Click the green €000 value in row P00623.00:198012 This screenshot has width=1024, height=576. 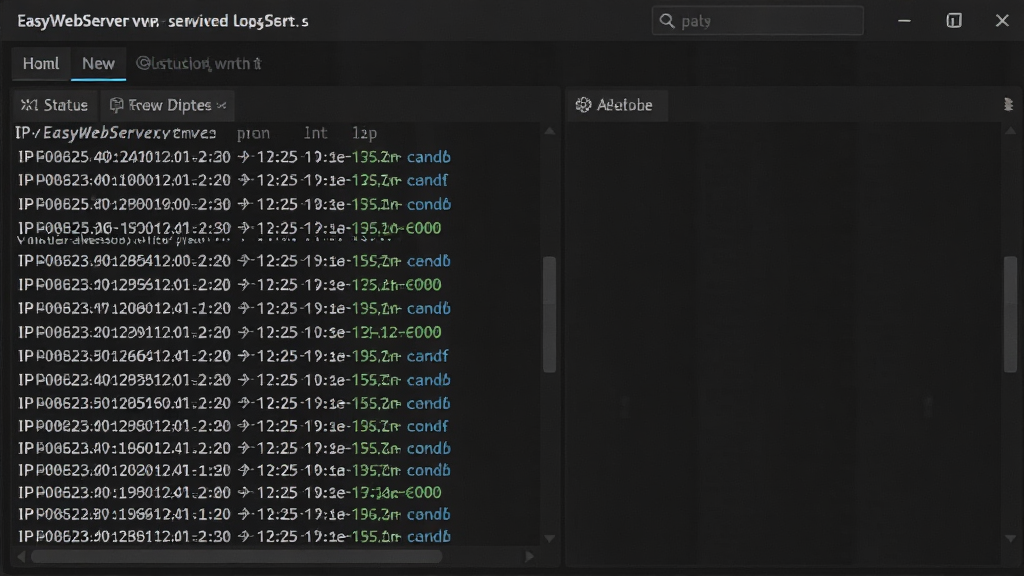coord(423,492)
